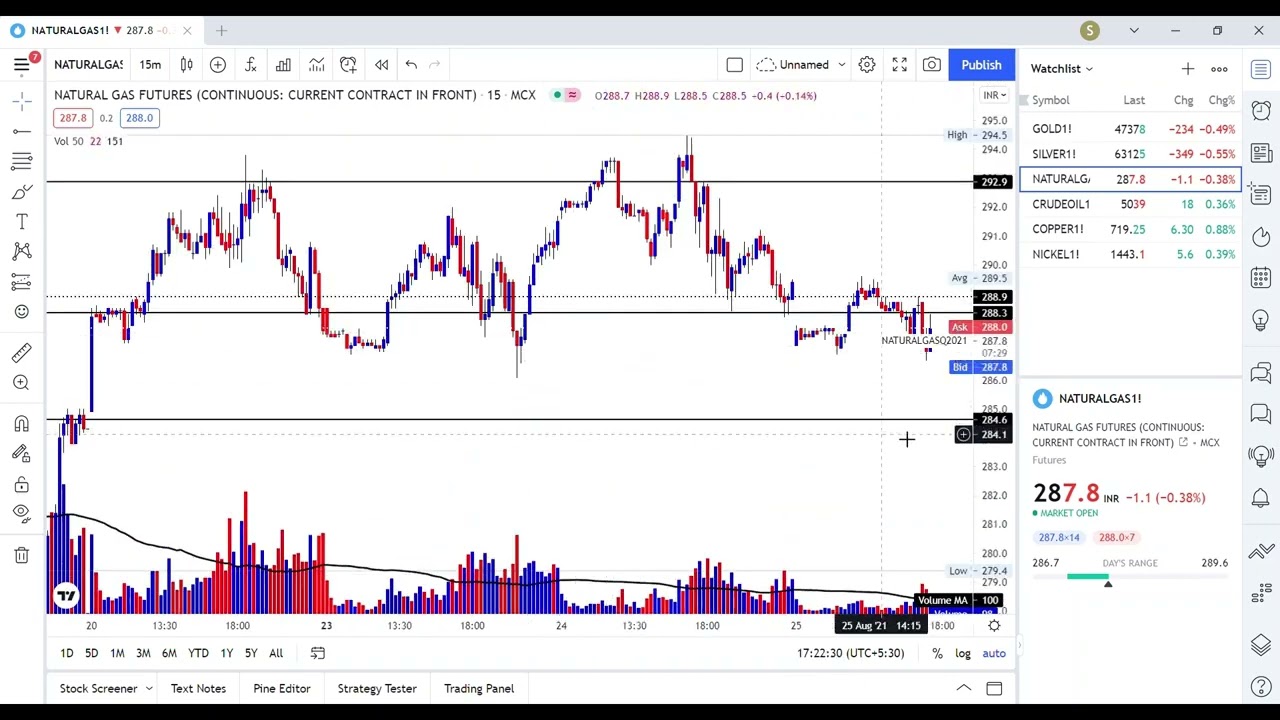Select the crosshair cursor tool

pos(21,101)
